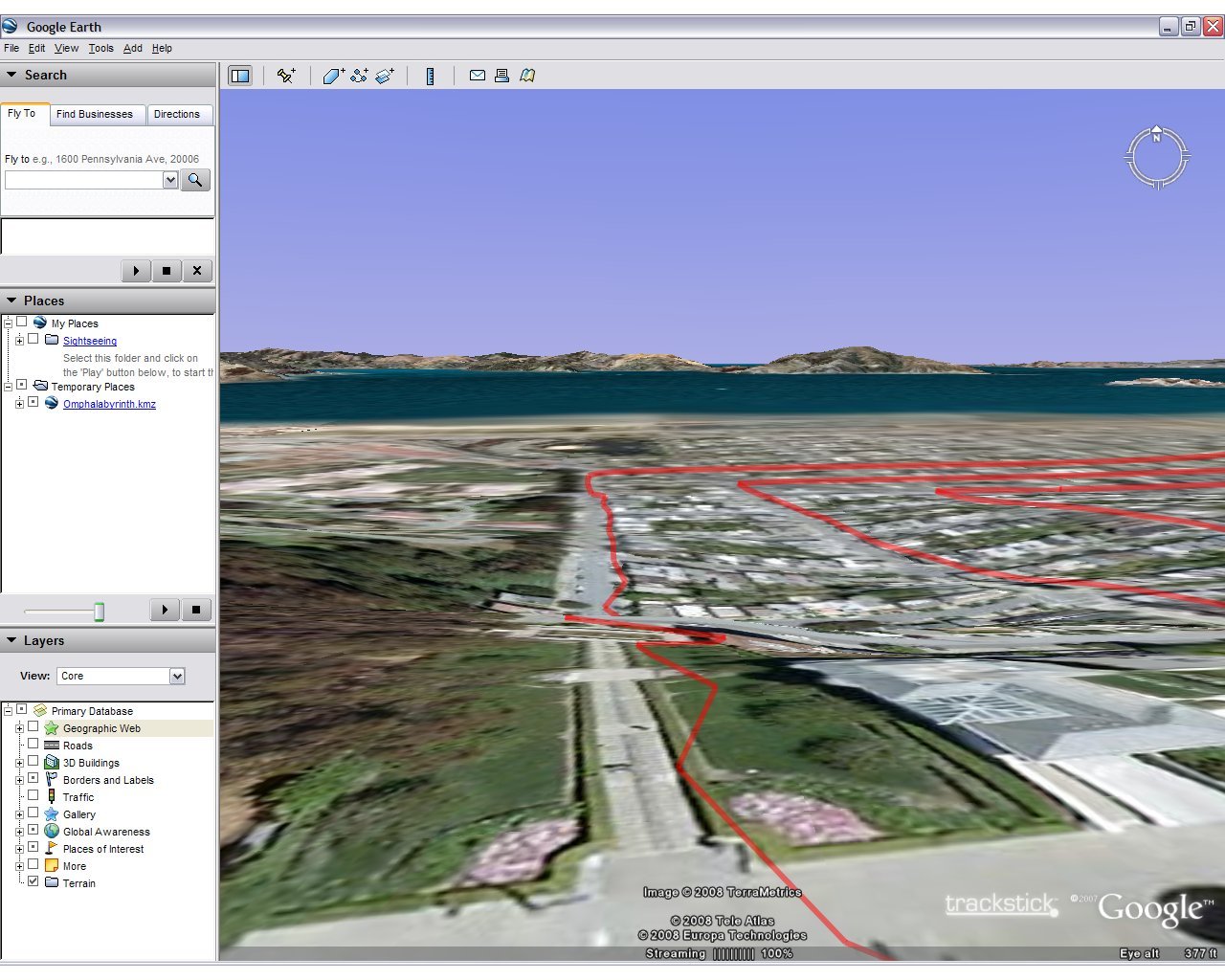The height and width of the screenshot is (980, 1225).
Task: Toggle the Gallery layer checkbox
Action: (x=33, y=813)
